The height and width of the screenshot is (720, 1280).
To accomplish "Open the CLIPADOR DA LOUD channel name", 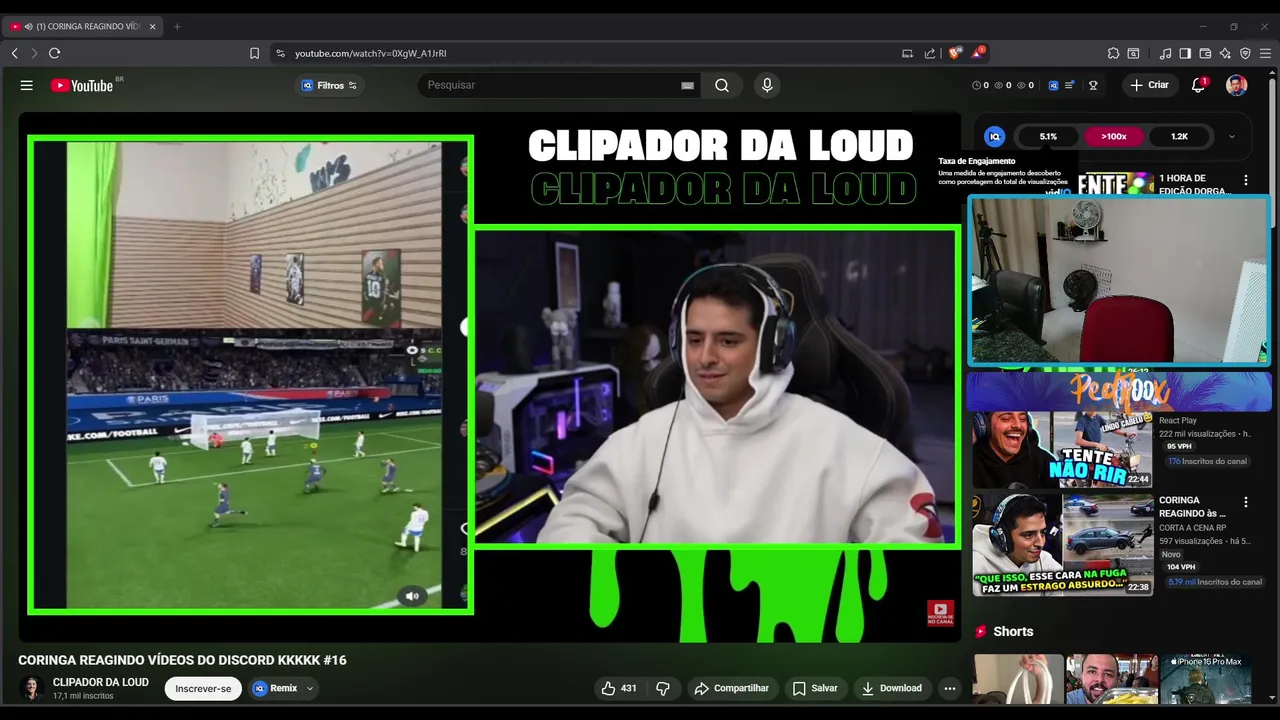I will coord(101,682).
